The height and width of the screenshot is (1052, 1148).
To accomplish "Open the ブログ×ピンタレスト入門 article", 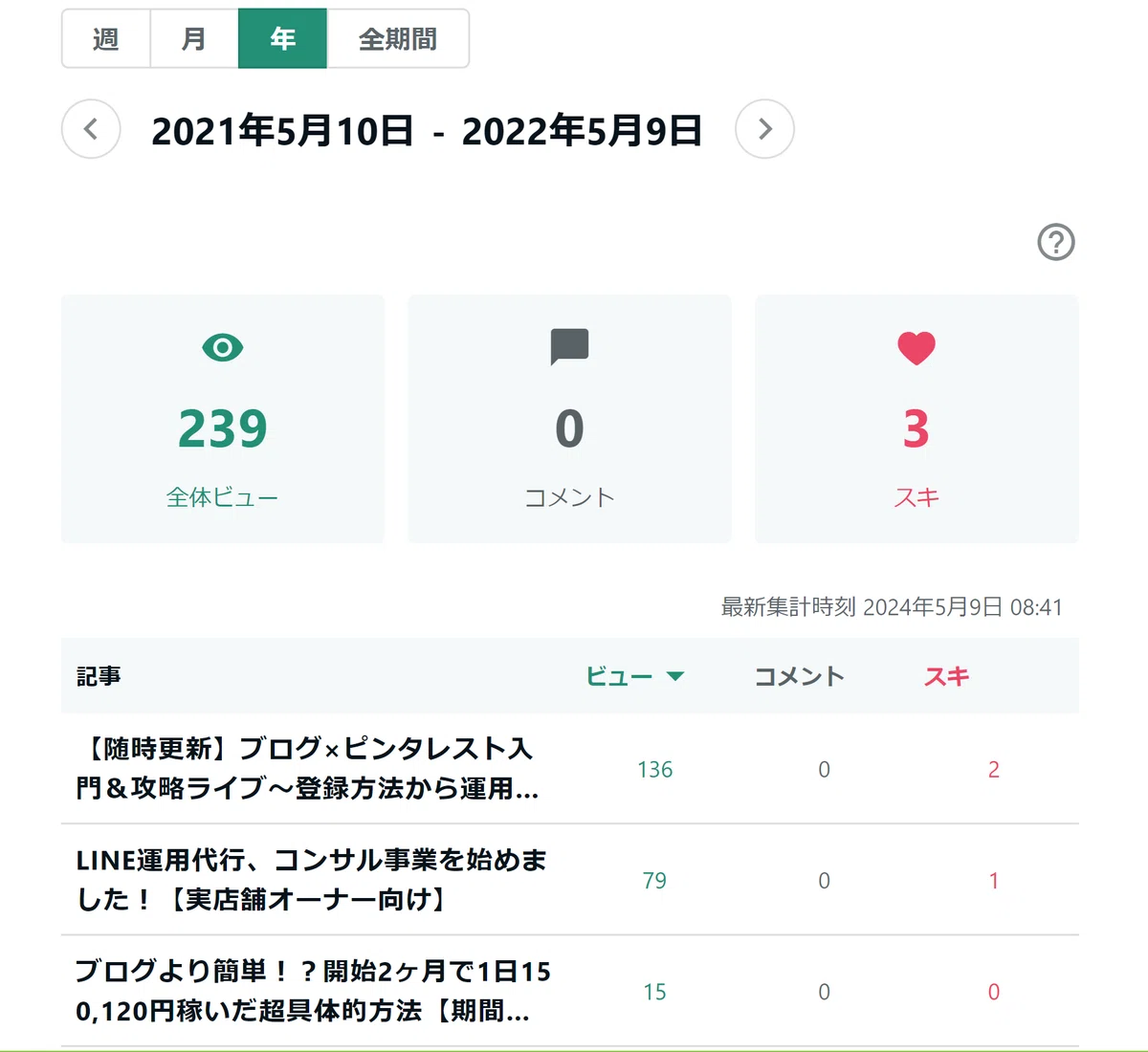I will click(x=307, y=768).
